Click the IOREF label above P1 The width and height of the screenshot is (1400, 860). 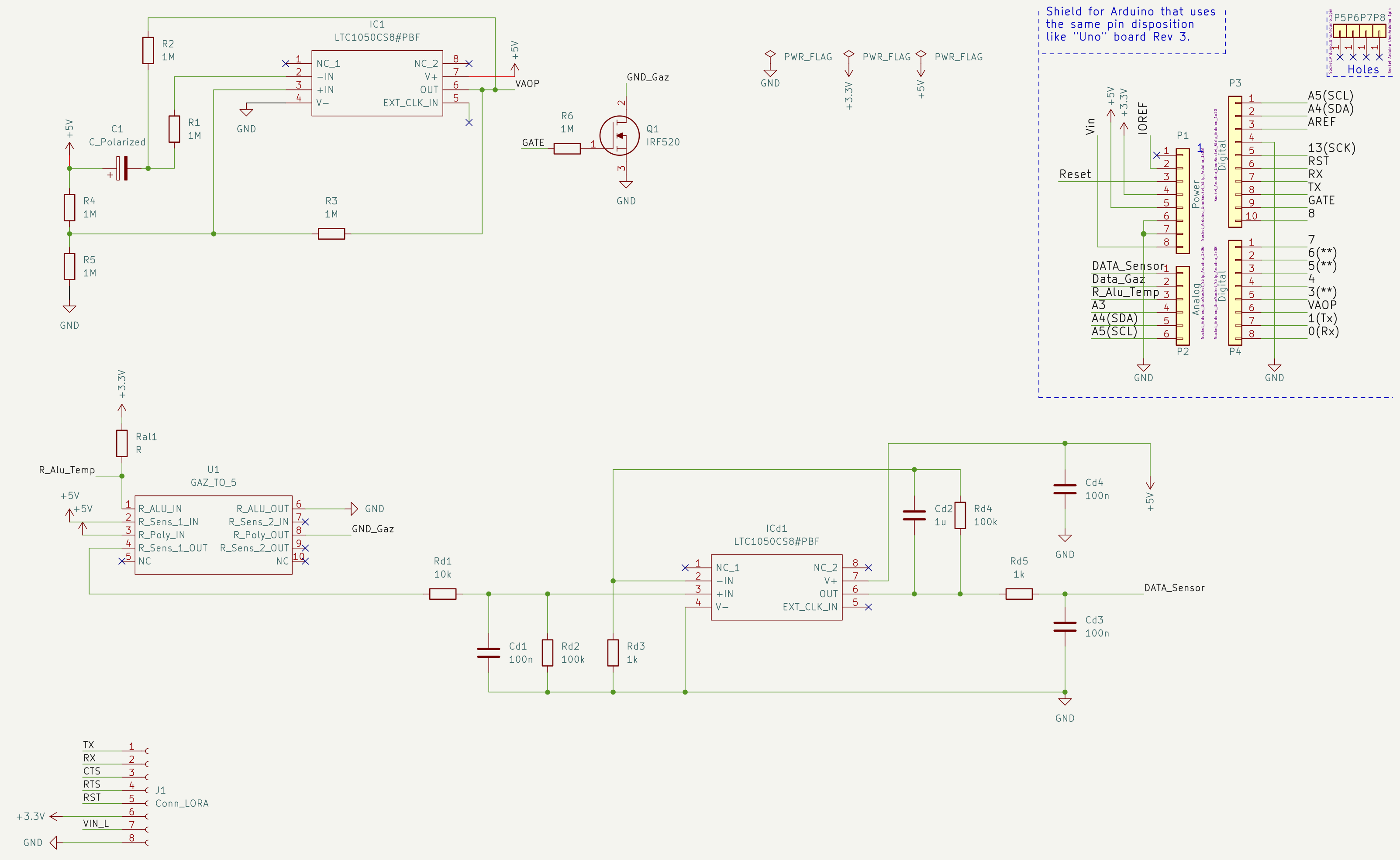click(x=1143, y=118)
